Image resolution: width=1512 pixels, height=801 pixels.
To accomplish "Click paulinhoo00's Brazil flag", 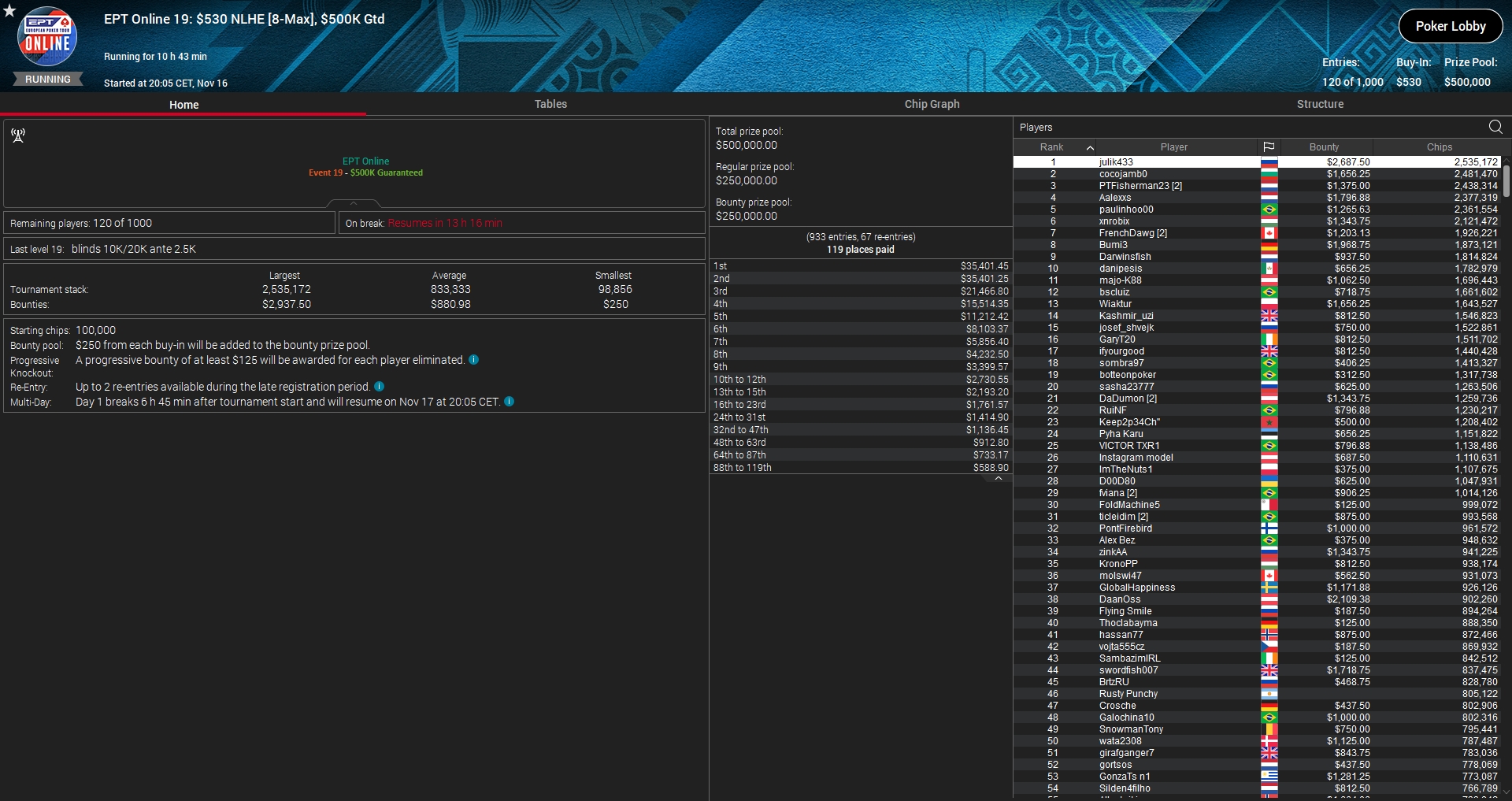I will (x=1269, y=210).
